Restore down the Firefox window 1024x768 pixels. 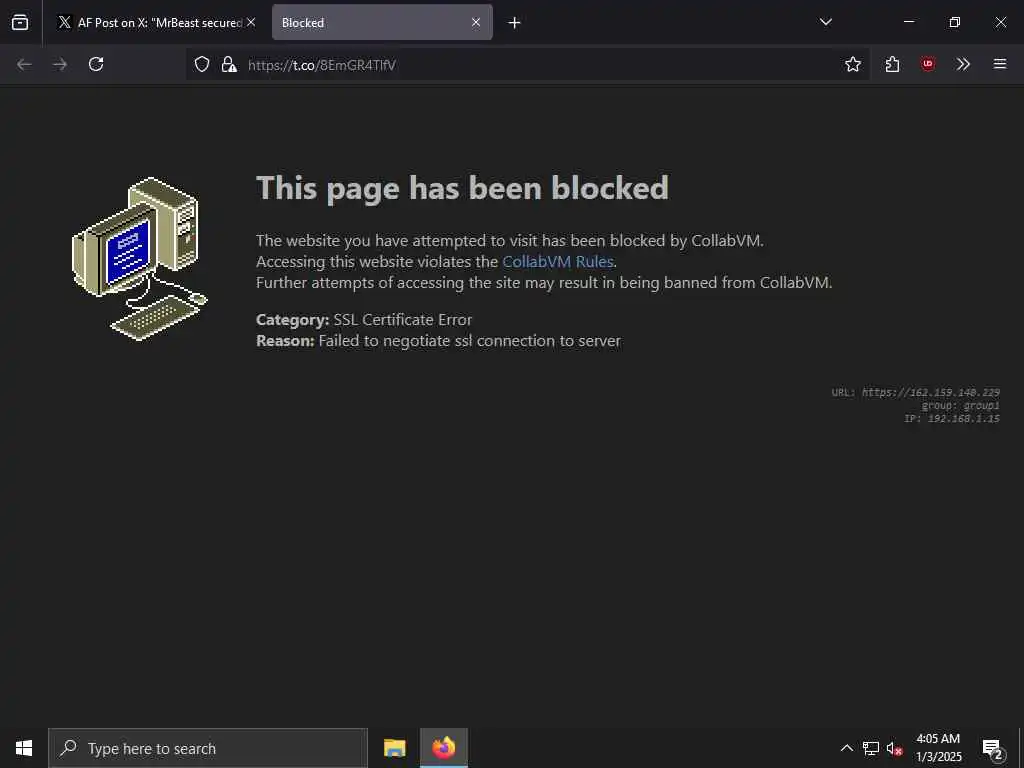coord(955,22)
